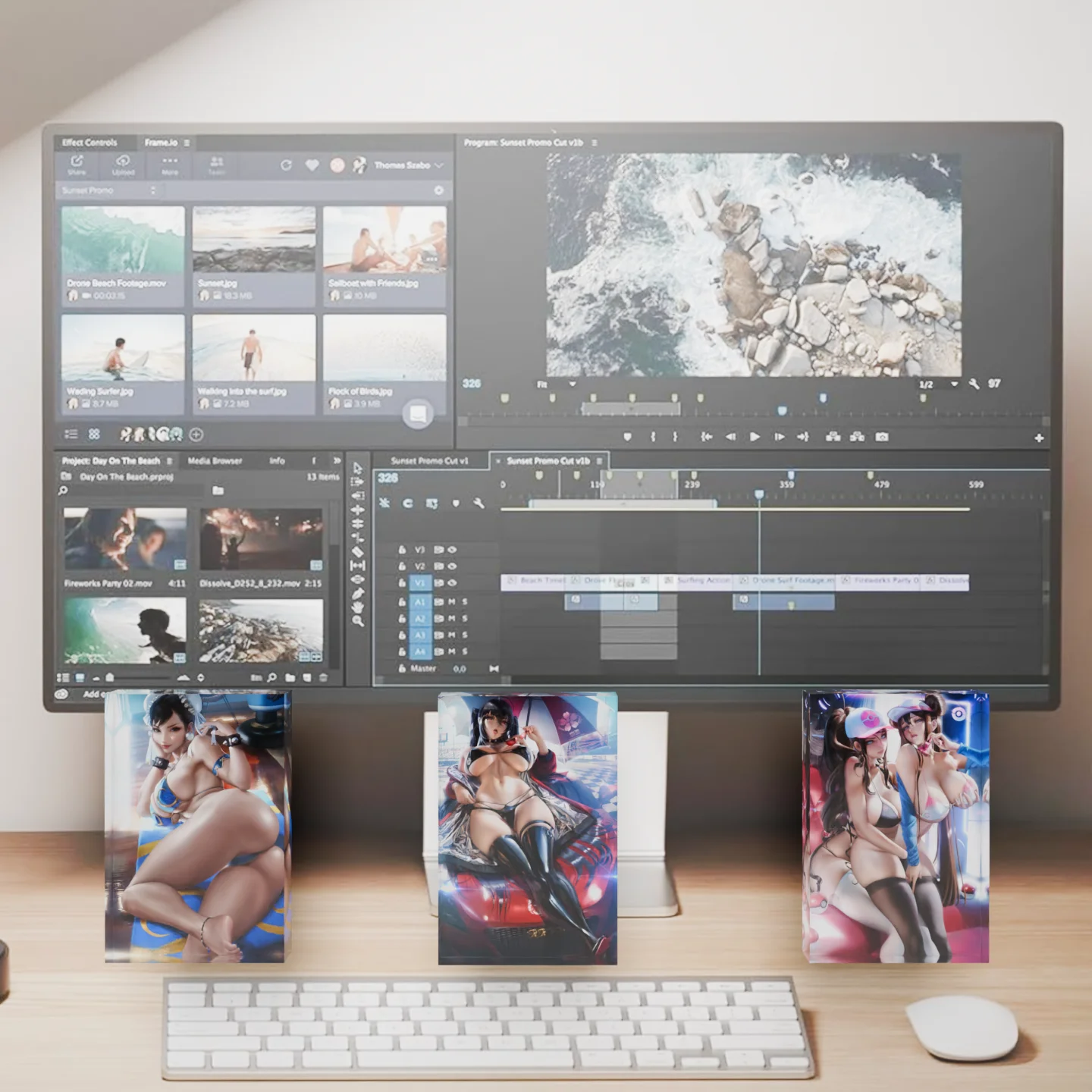Click the new bin folder icon in Project panel

click(x=290, y=677)
